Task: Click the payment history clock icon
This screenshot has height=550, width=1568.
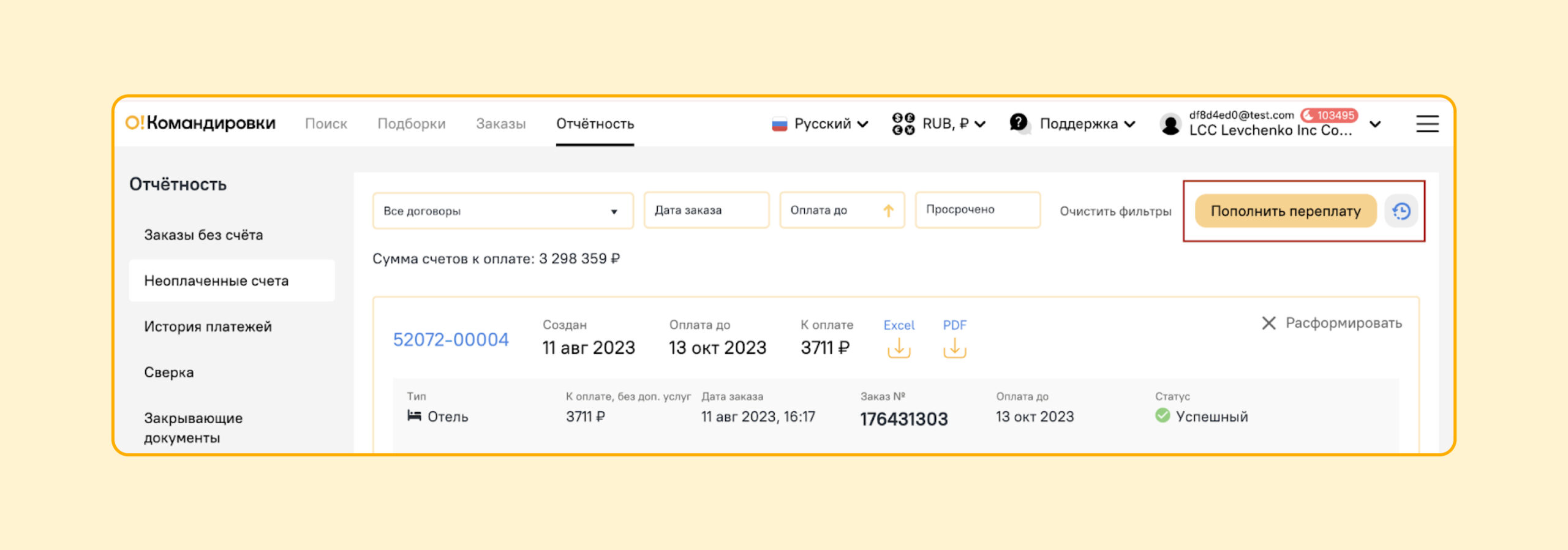Action: [1401, 211]
